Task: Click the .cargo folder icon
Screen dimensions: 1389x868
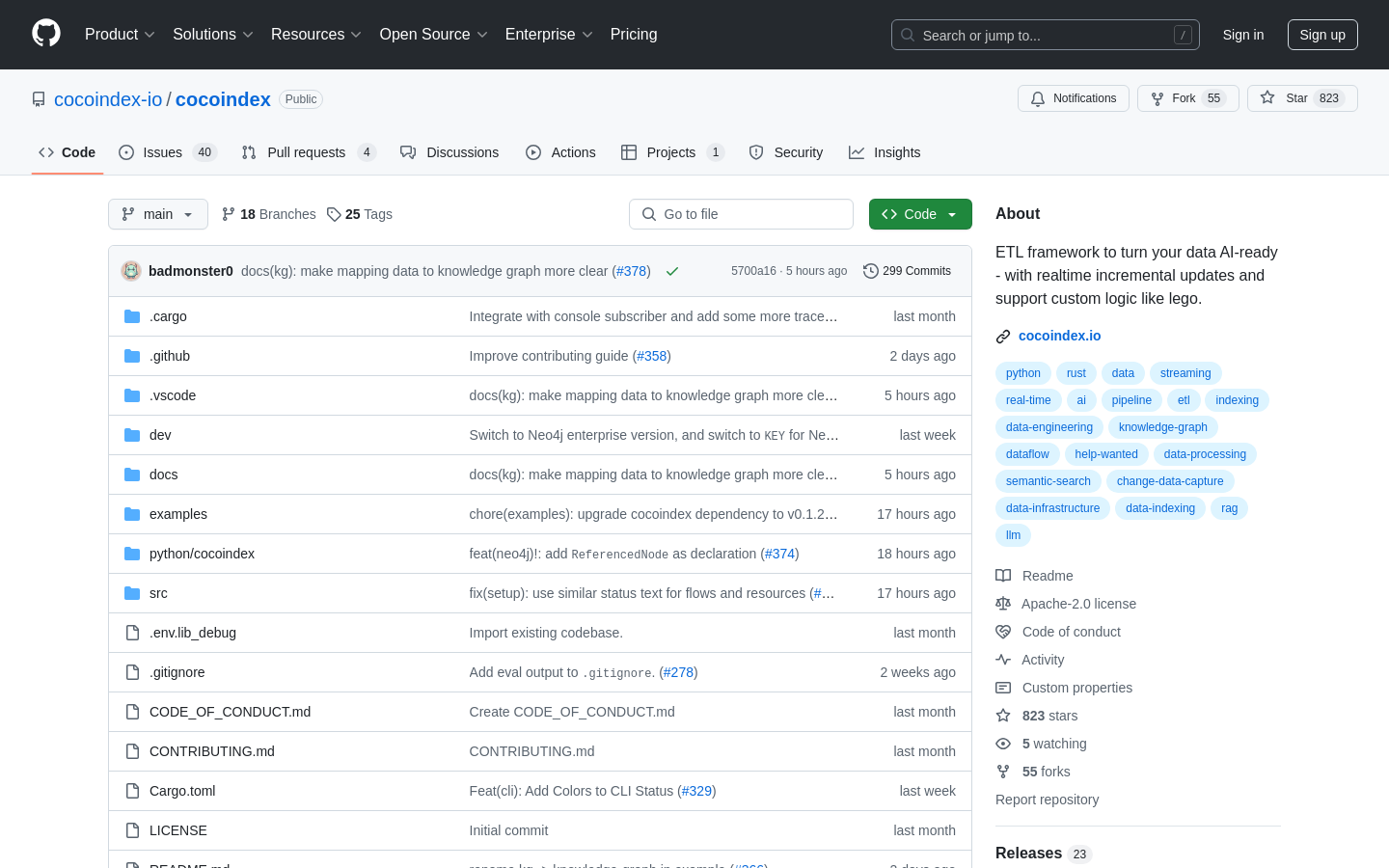Action: coord(132,316)
